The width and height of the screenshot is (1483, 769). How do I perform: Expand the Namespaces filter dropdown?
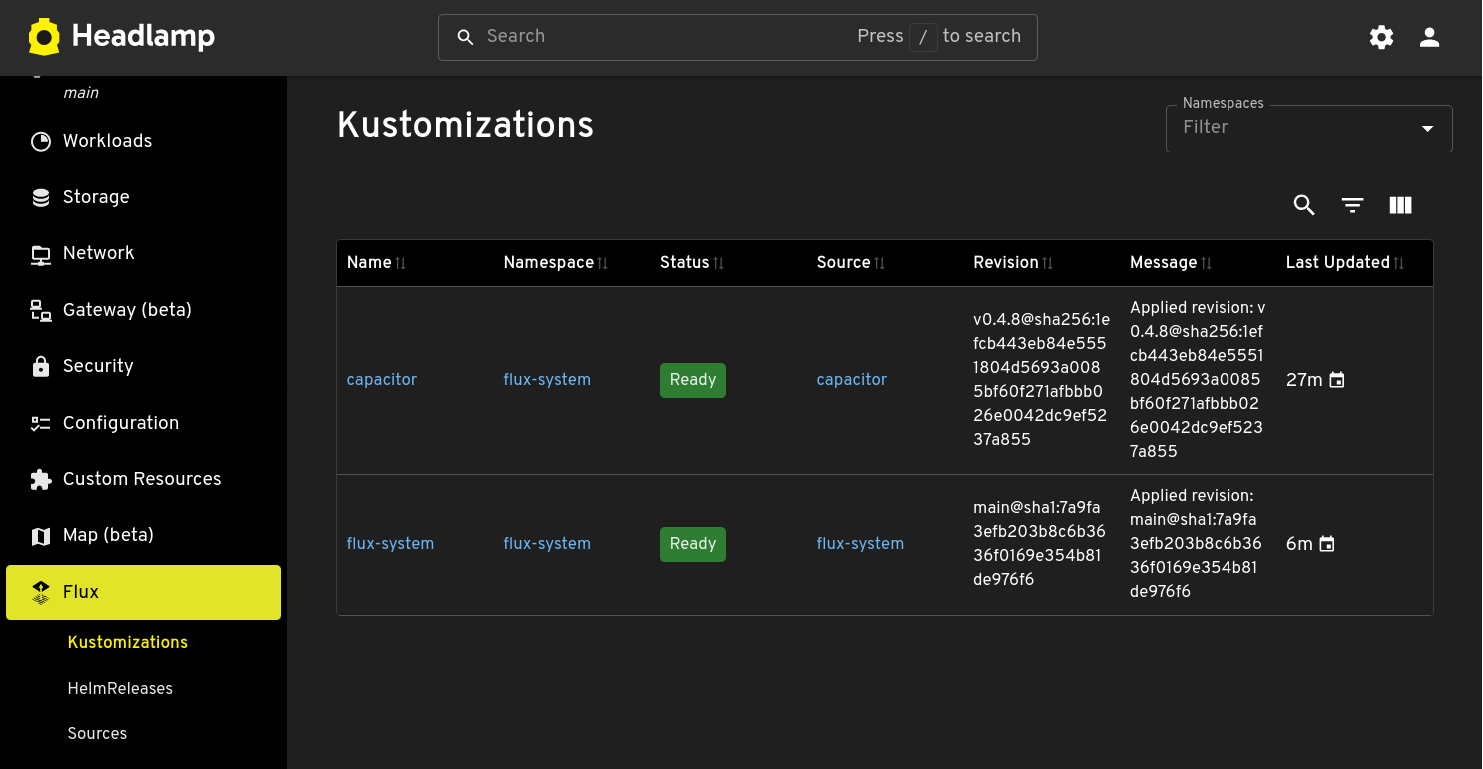coord(1427,128)
